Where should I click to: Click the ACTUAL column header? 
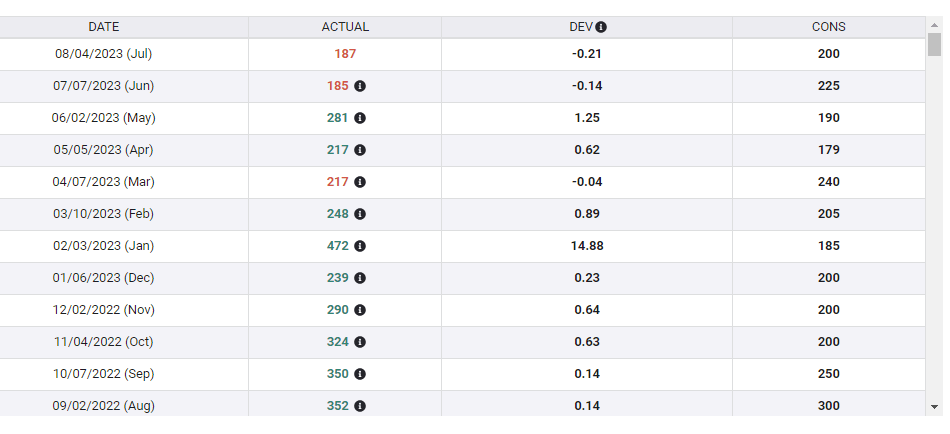pyautogui.click(x=345, y=27)
